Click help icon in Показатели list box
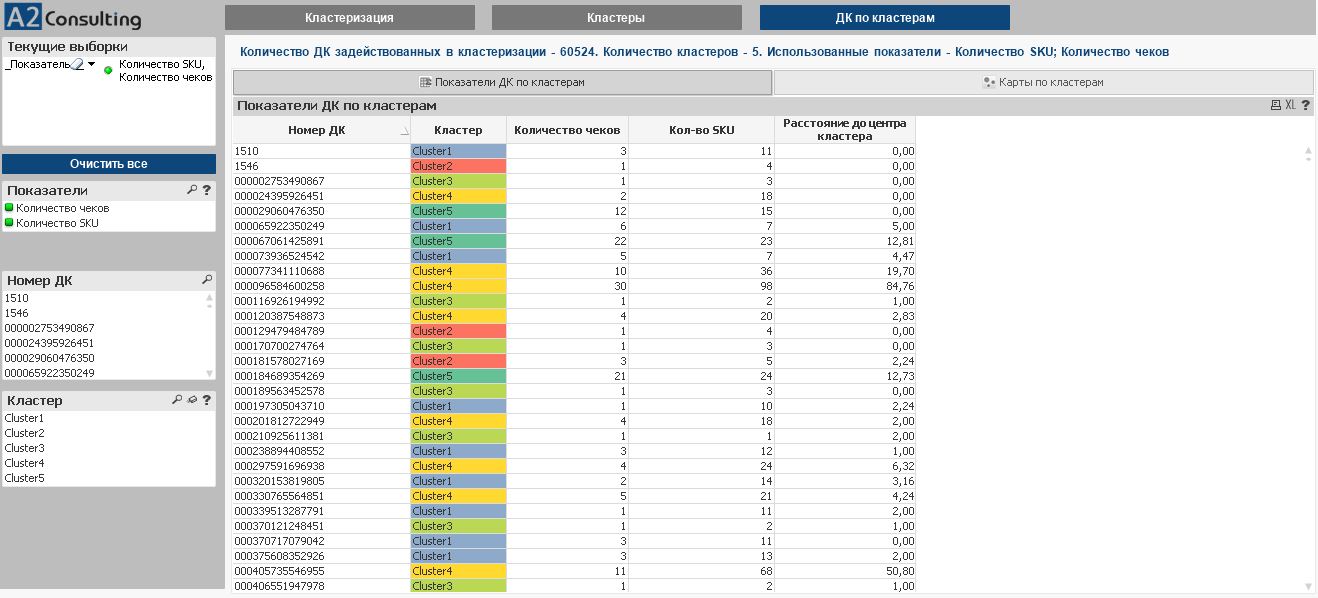 point(207,190)
